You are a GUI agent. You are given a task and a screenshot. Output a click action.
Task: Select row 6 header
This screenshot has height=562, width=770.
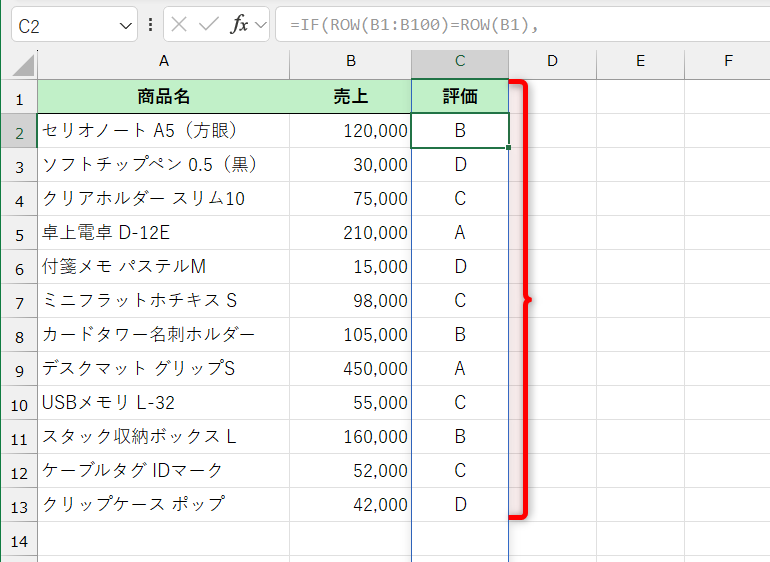tap(19, 267)
